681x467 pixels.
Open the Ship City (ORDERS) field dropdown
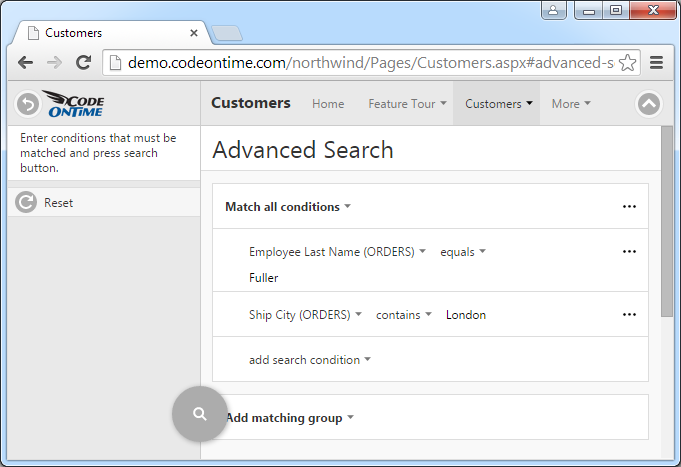click(305, 315)
